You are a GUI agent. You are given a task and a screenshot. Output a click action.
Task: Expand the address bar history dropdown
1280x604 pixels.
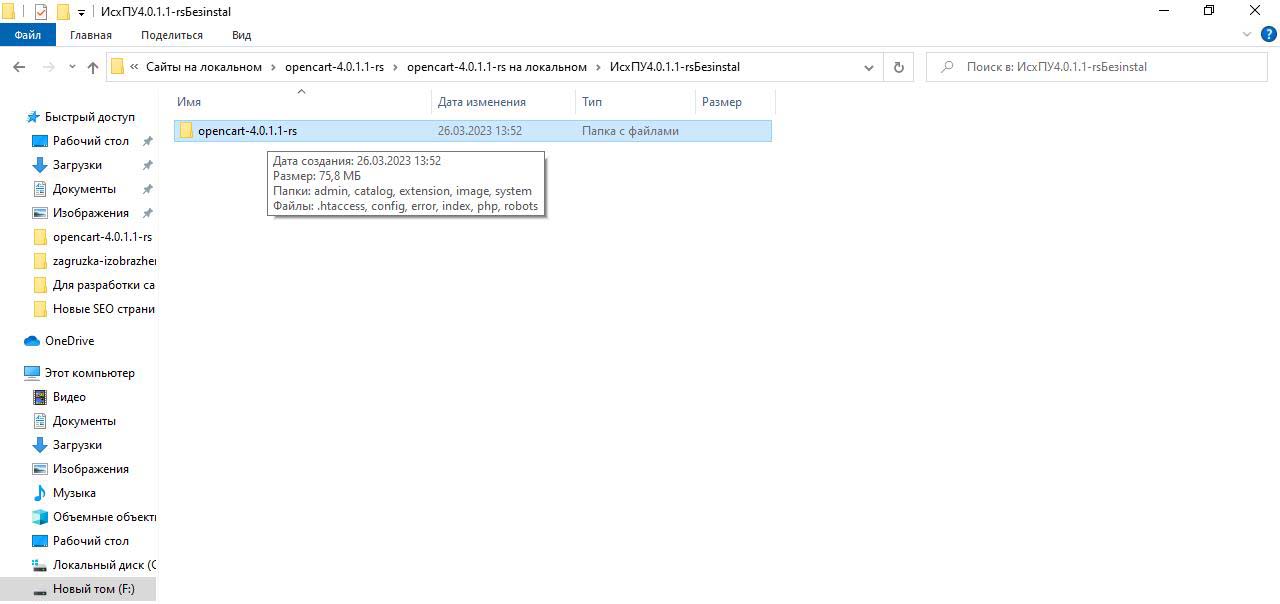point(868,67)
